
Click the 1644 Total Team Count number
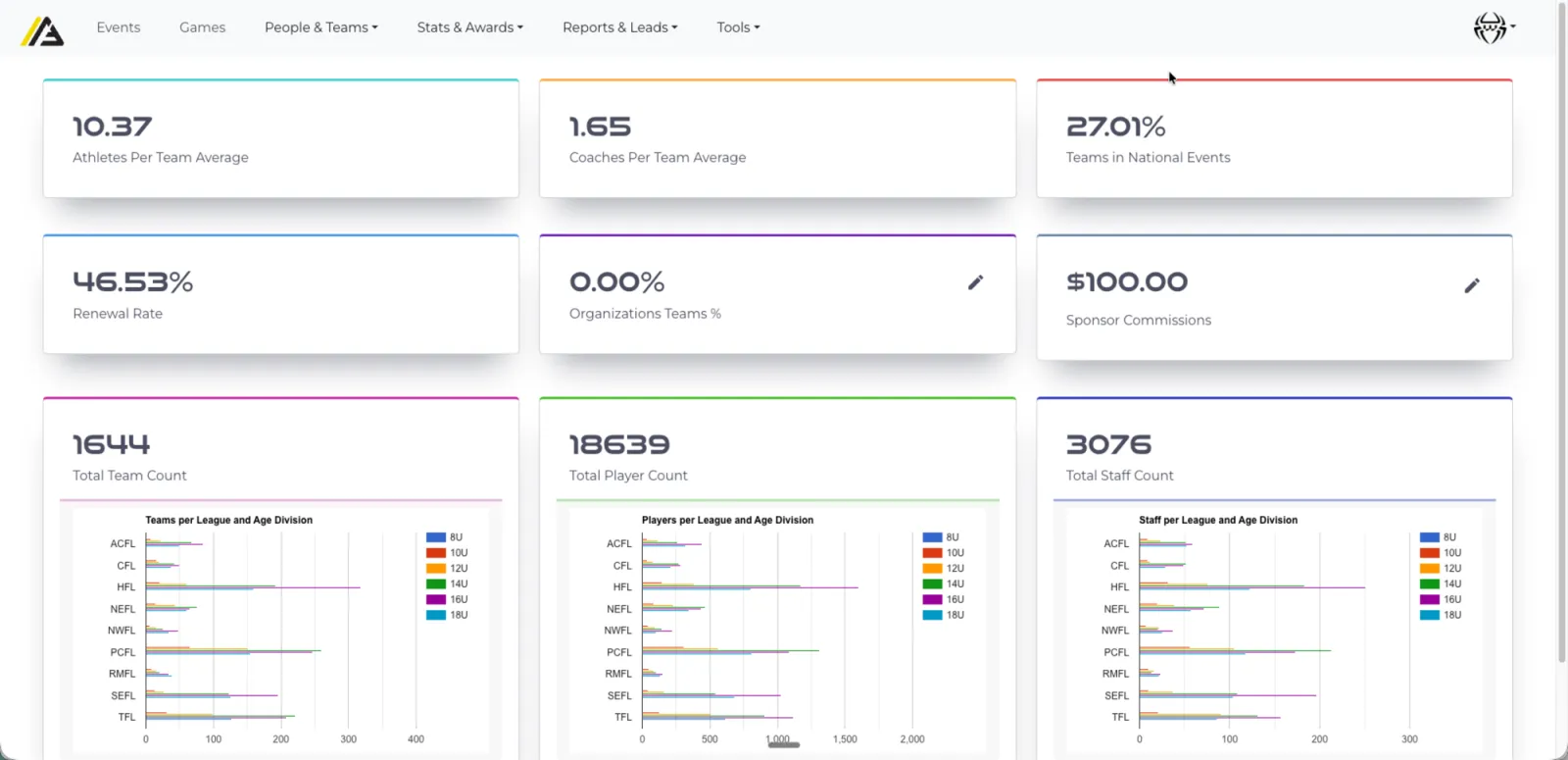tap(112, 444)
